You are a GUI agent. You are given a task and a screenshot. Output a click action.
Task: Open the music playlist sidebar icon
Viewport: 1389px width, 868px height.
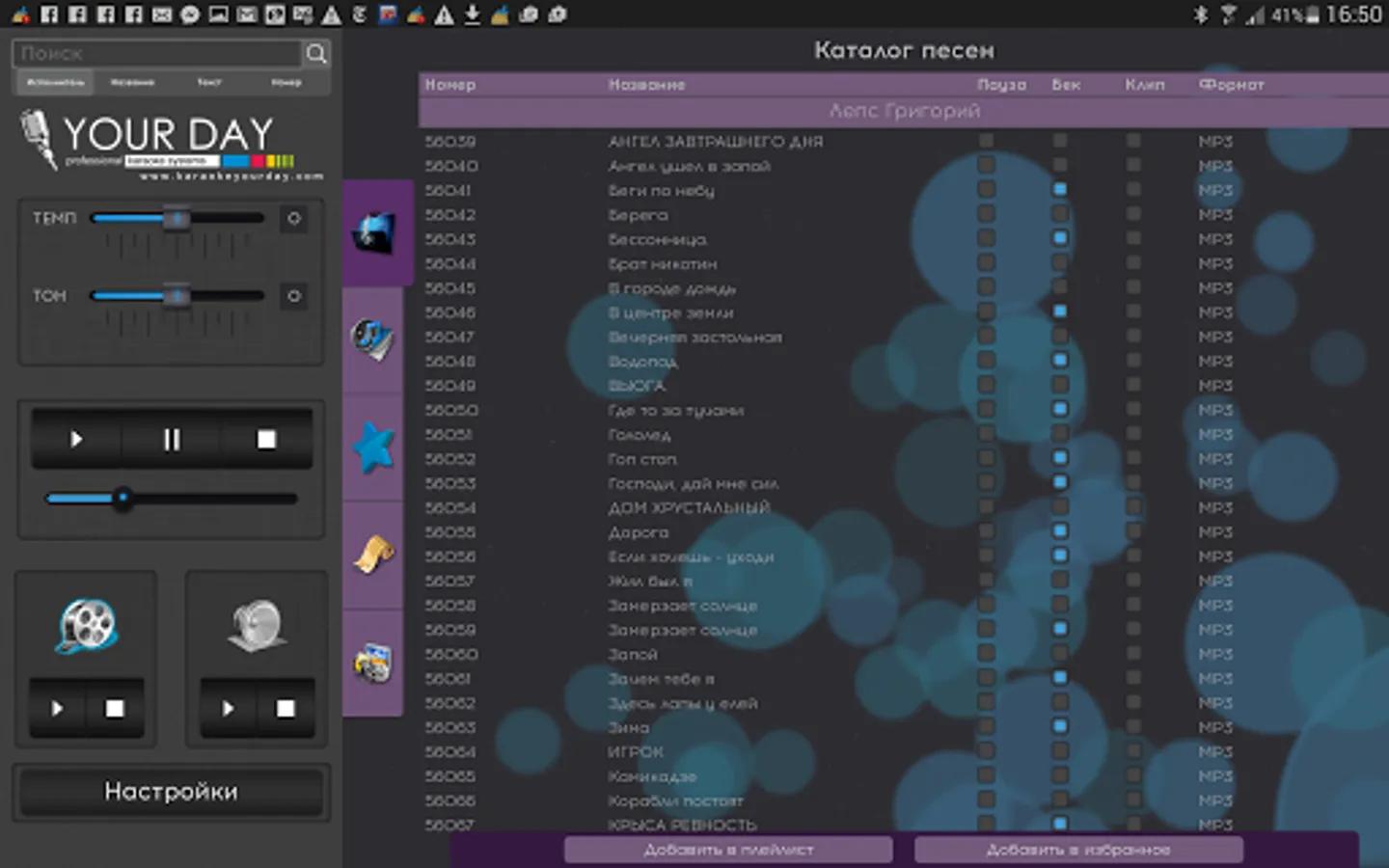[372, 339]
